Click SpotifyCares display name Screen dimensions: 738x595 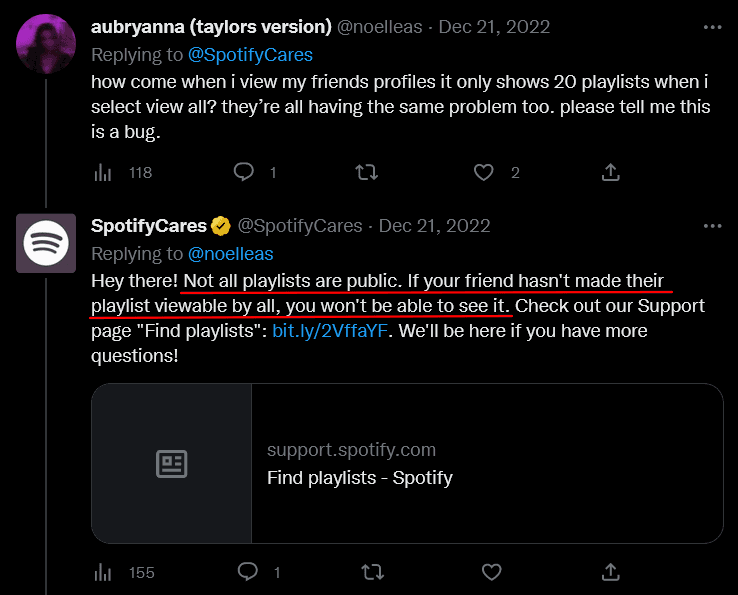point(149,226)
